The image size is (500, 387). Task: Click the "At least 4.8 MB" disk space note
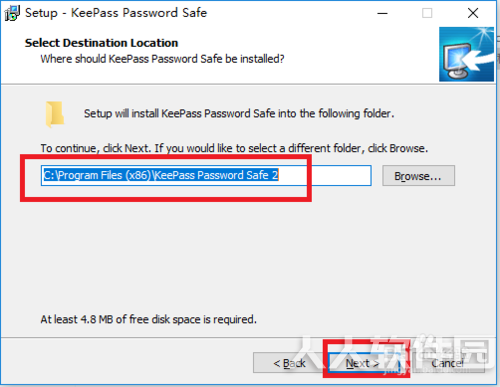pyautogui.click(x=149, y=319)
